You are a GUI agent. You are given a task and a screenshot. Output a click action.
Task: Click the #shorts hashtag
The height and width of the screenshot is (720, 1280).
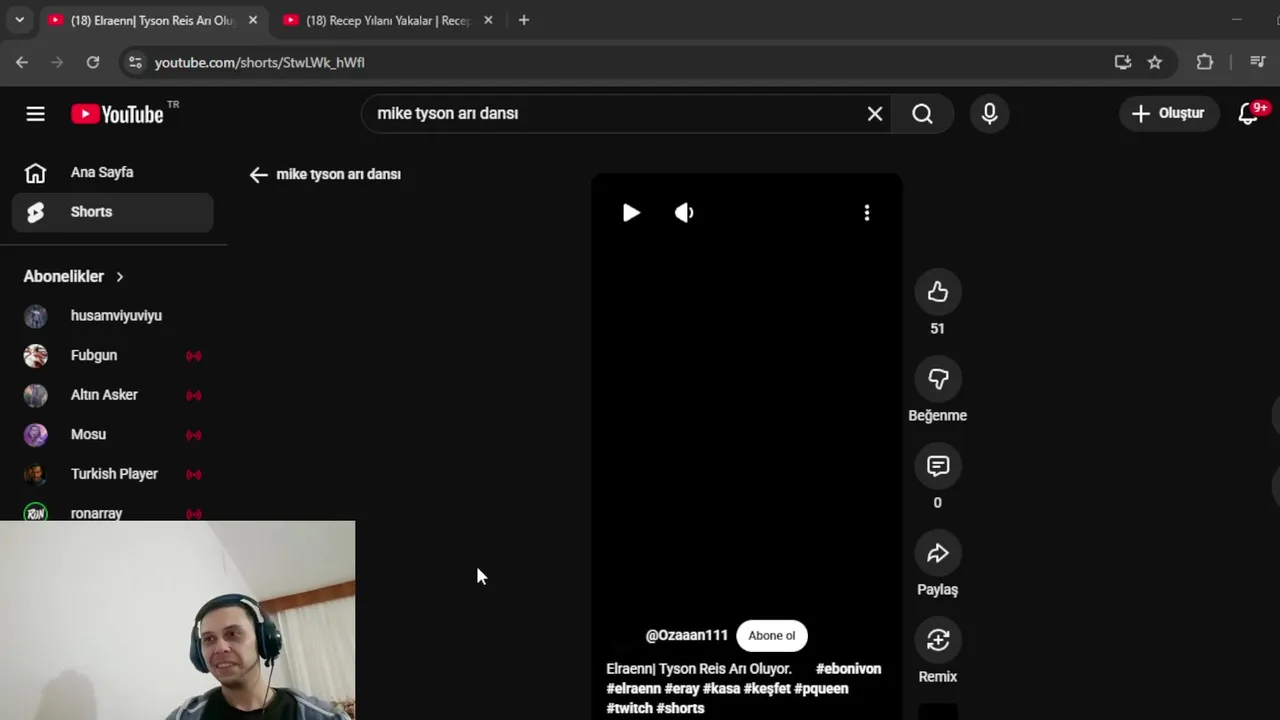click(680, 708)
